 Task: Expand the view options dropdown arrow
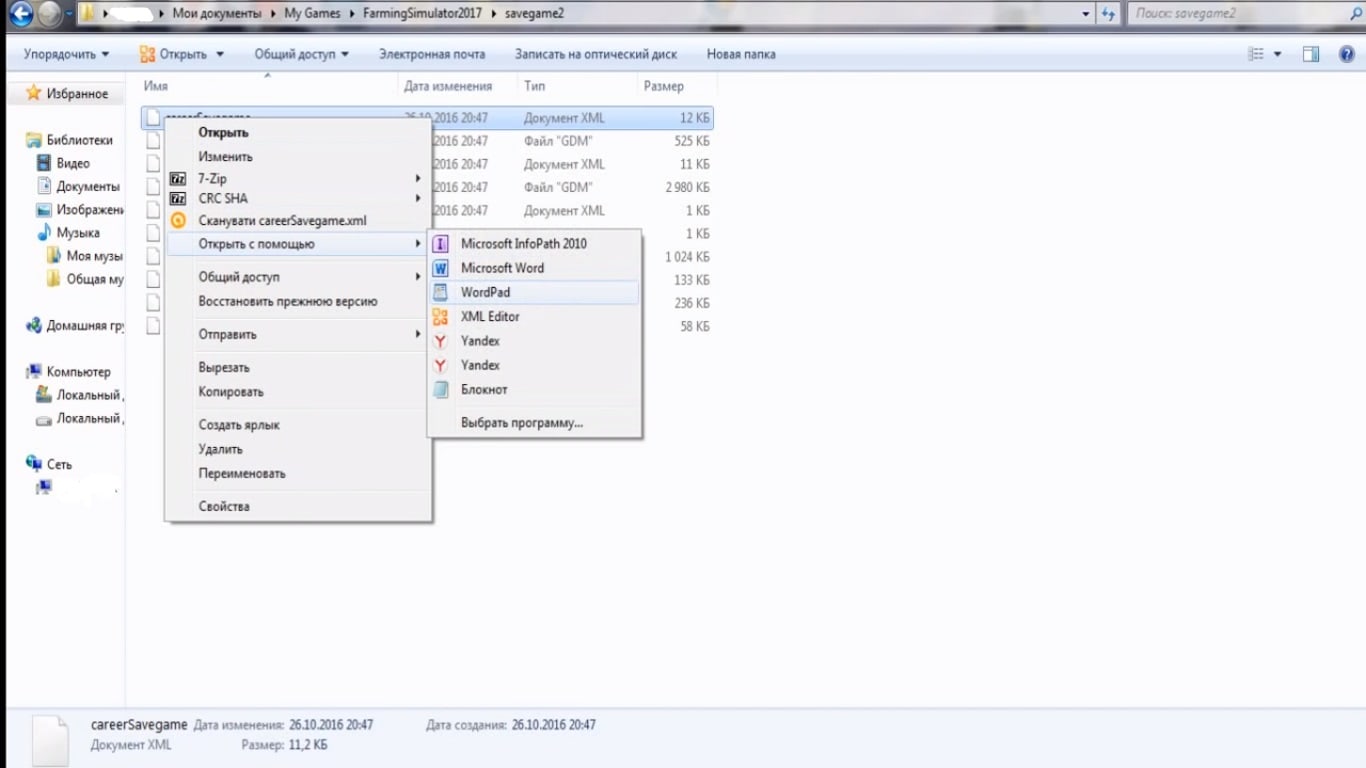(x=1278, y=54)
